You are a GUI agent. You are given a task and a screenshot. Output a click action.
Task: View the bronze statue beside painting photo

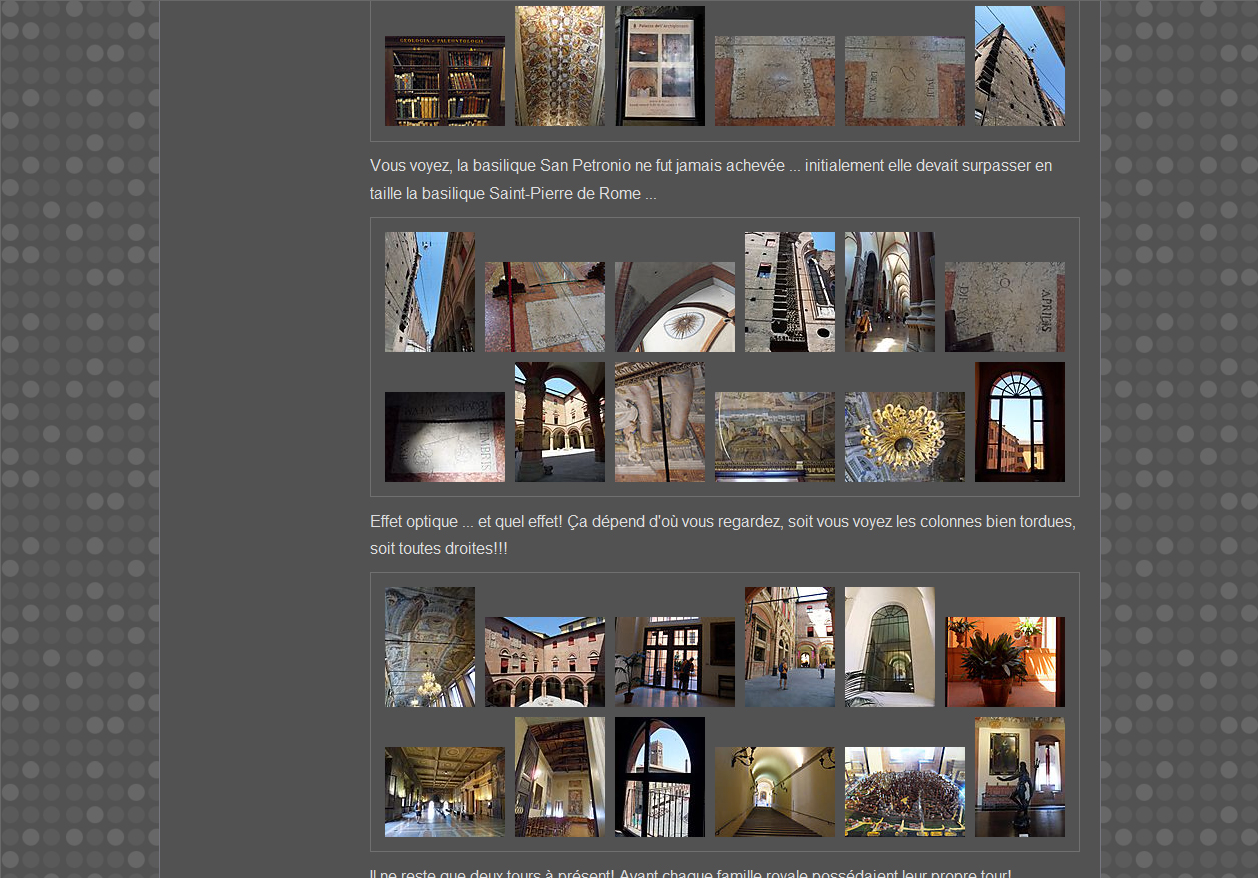(1019, 777)
